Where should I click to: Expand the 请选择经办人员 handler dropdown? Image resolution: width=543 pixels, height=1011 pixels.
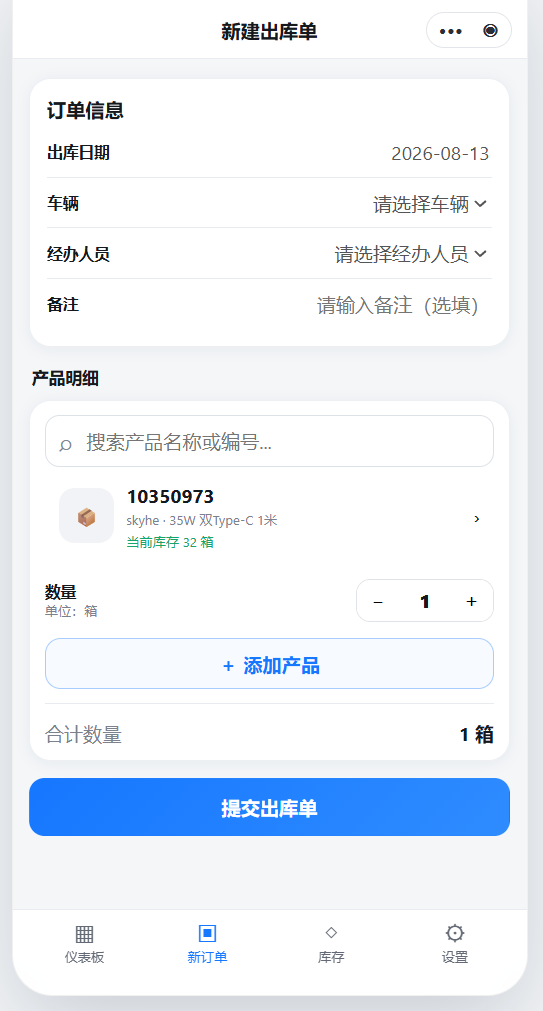[x=411, y=254]
